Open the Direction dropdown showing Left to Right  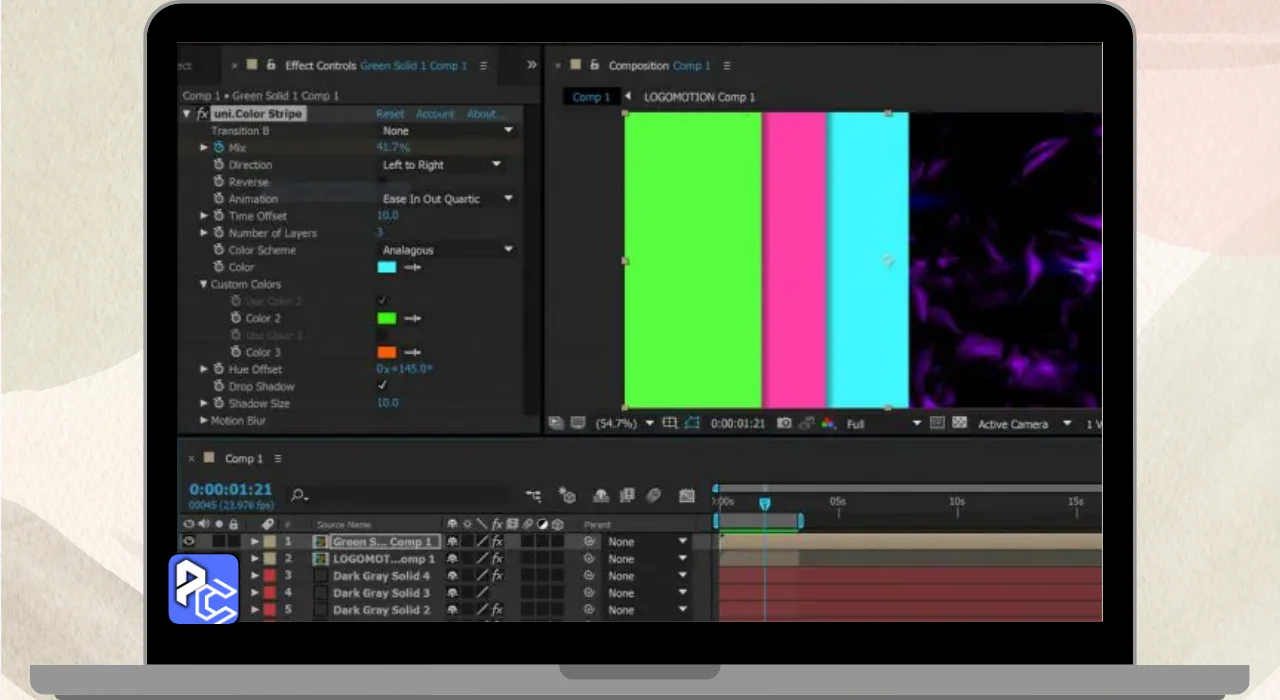point(442,165)
